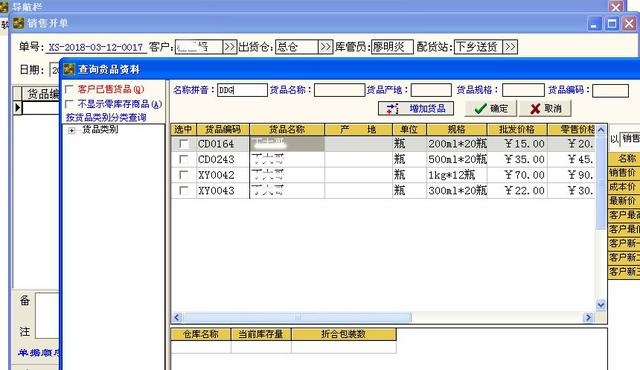Confirm selection with the 确定 button
This screenshot has width=640, height=370.
click(491, 109)
